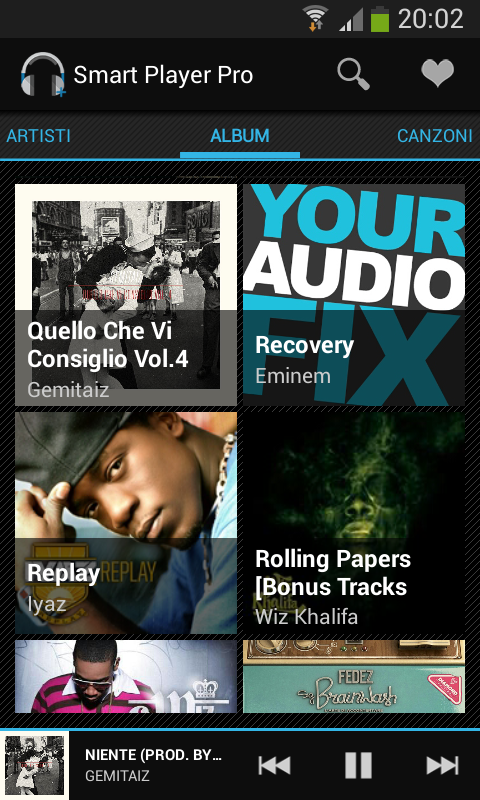480x800 pixels.
Task: Tap the now playing album art thumbnail
Action: [34, 765]
